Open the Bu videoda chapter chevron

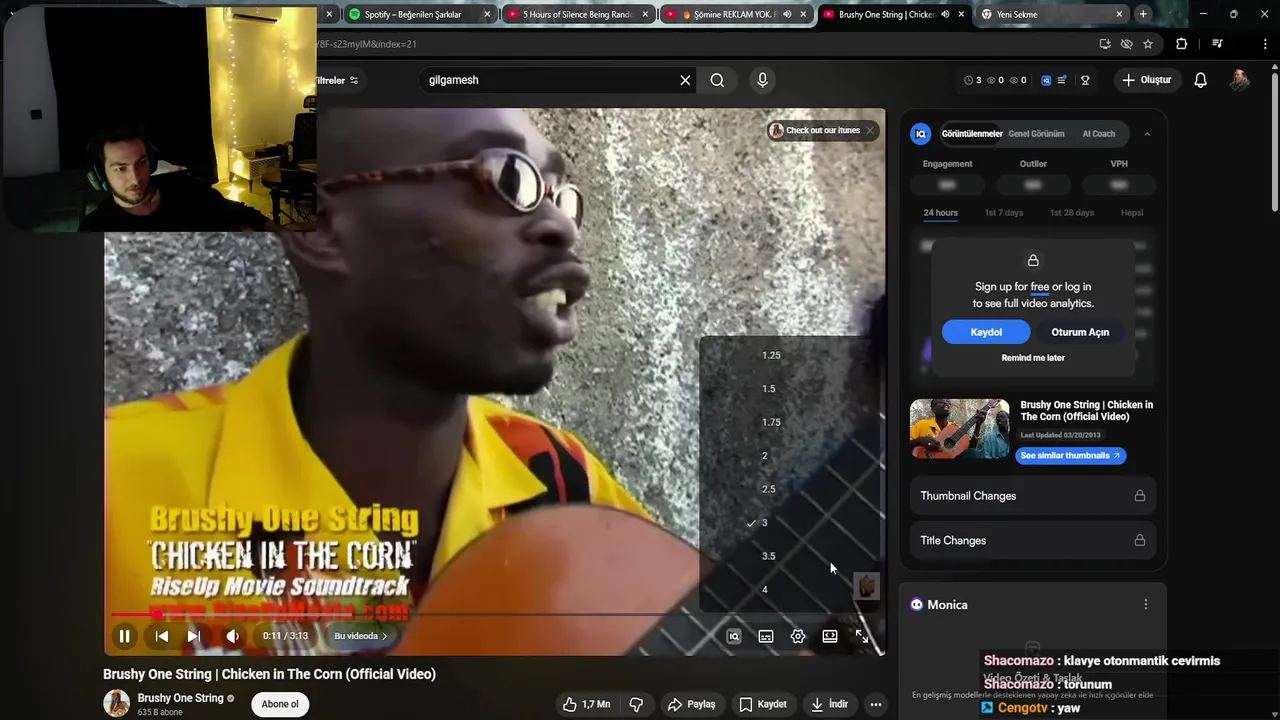click(361, 636)
